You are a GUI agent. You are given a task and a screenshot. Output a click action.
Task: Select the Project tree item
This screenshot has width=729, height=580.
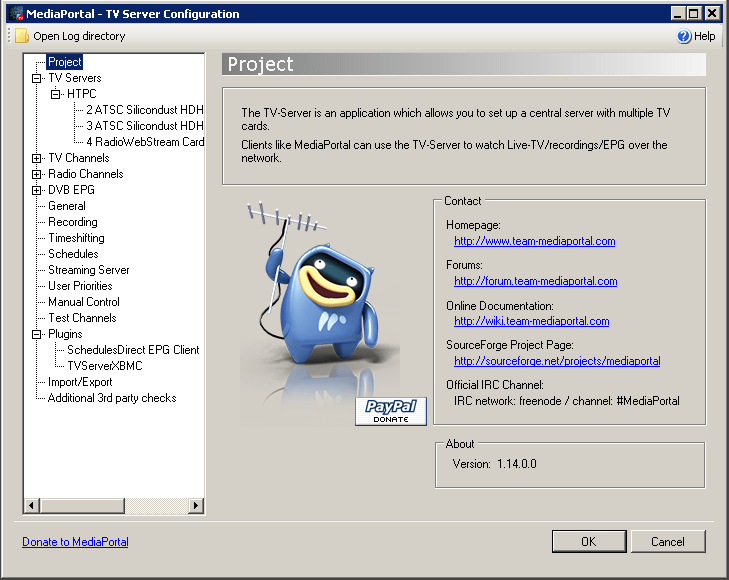[x=65, y=62]
